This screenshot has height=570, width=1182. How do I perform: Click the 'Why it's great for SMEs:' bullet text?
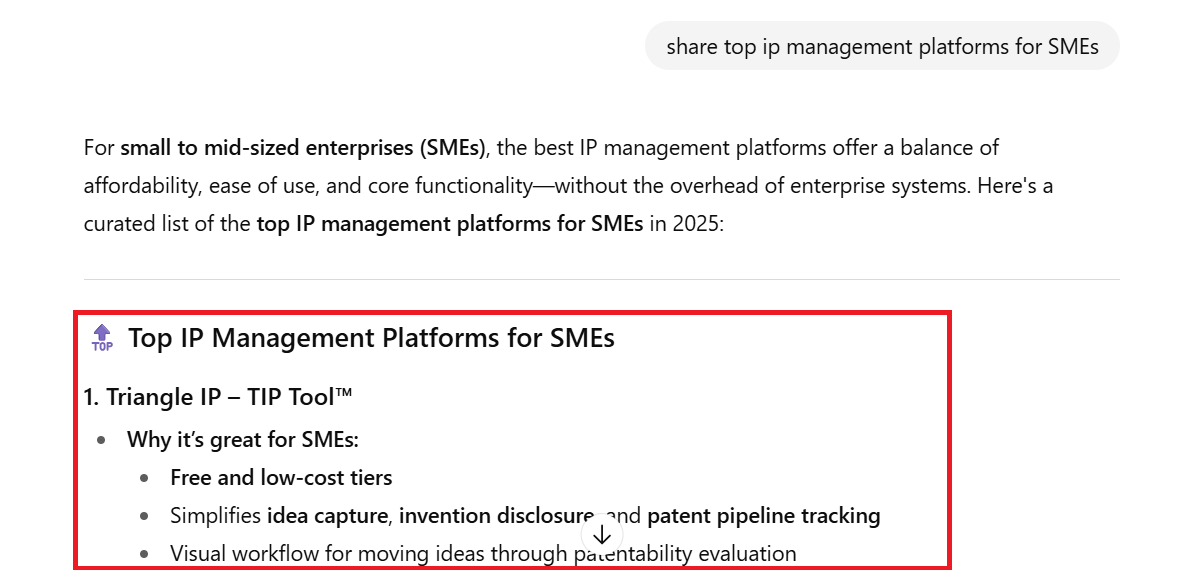click(243, 439)
